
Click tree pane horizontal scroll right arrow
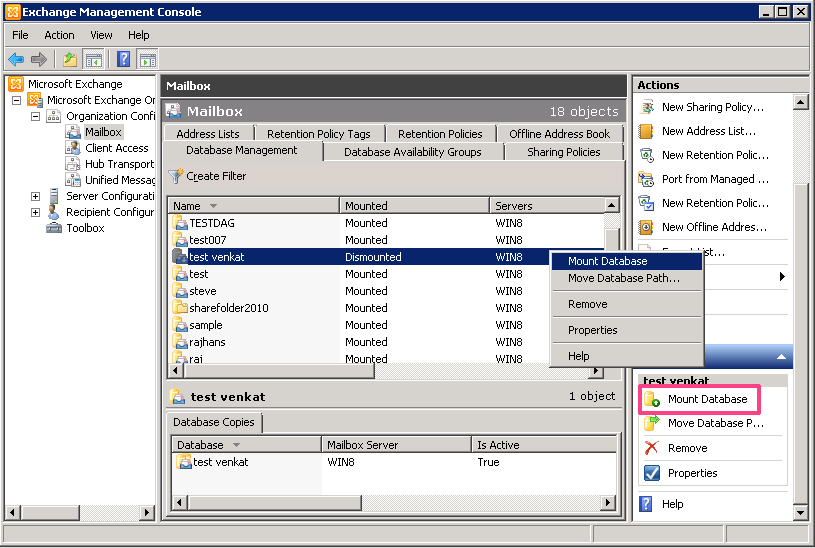click(147, 513)
